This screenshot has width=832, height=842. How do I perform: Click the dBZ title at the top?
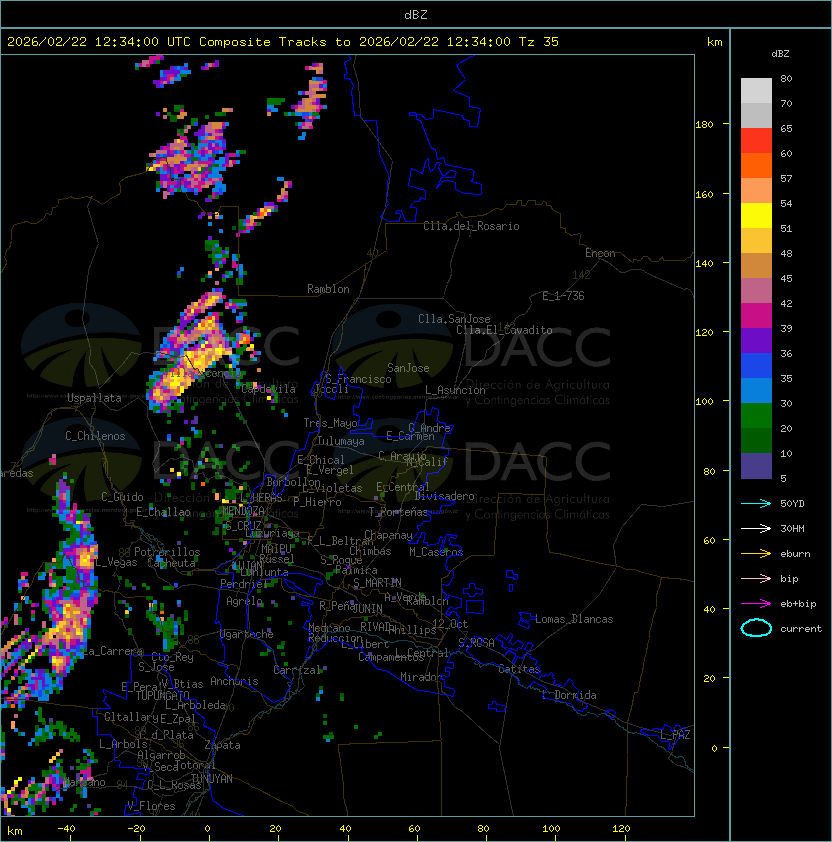416,14
